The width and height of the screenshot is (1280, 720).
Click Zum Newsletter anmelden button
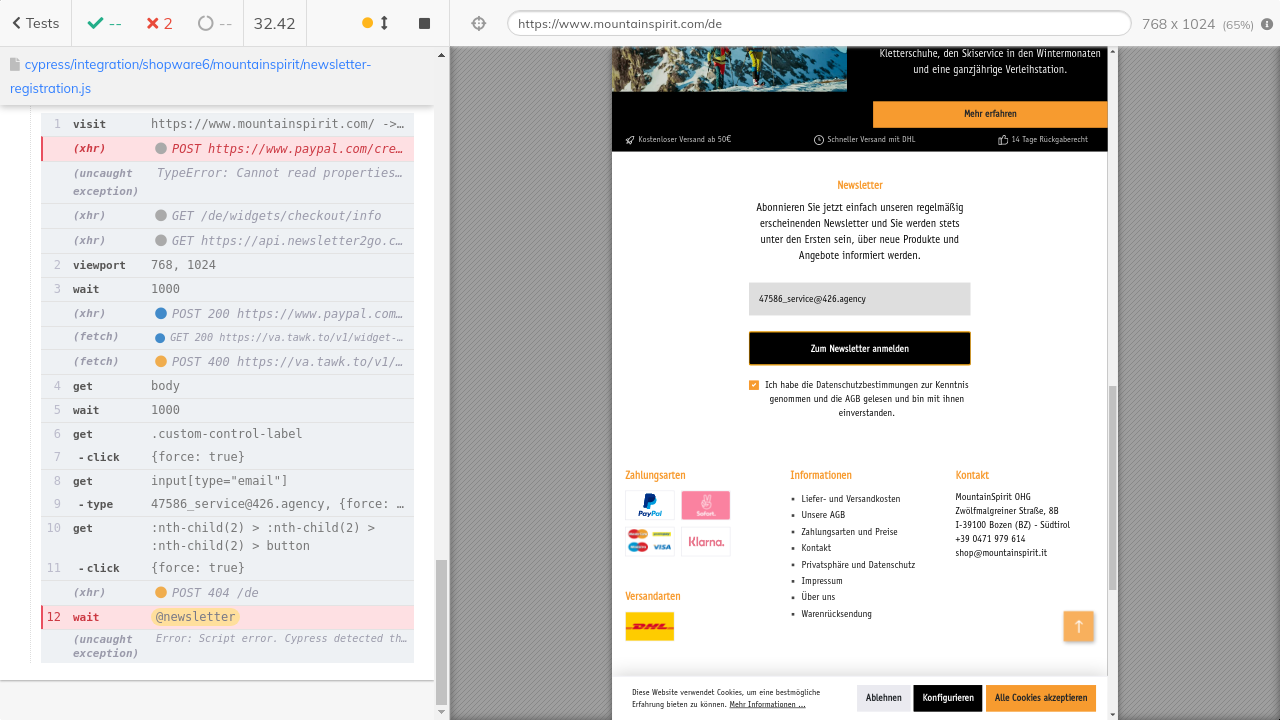[859, 349]
